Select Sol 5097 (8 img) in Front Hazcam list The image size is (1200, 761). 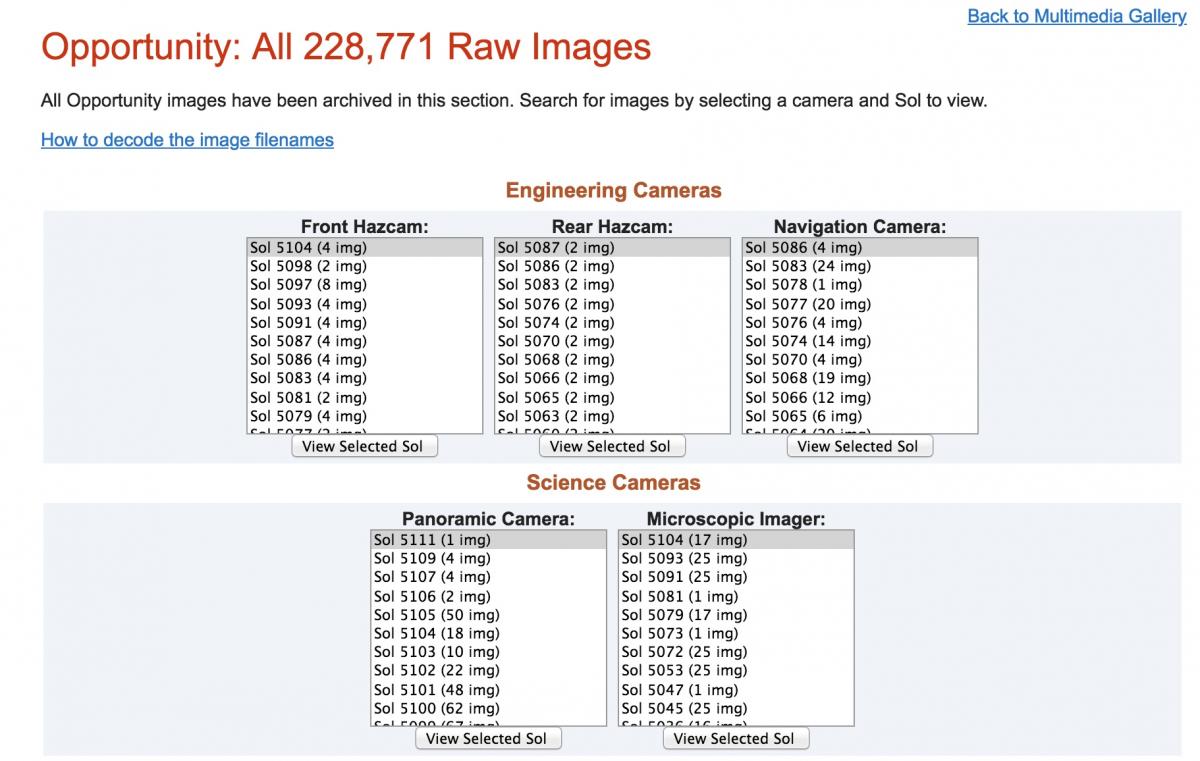(364, 285)
